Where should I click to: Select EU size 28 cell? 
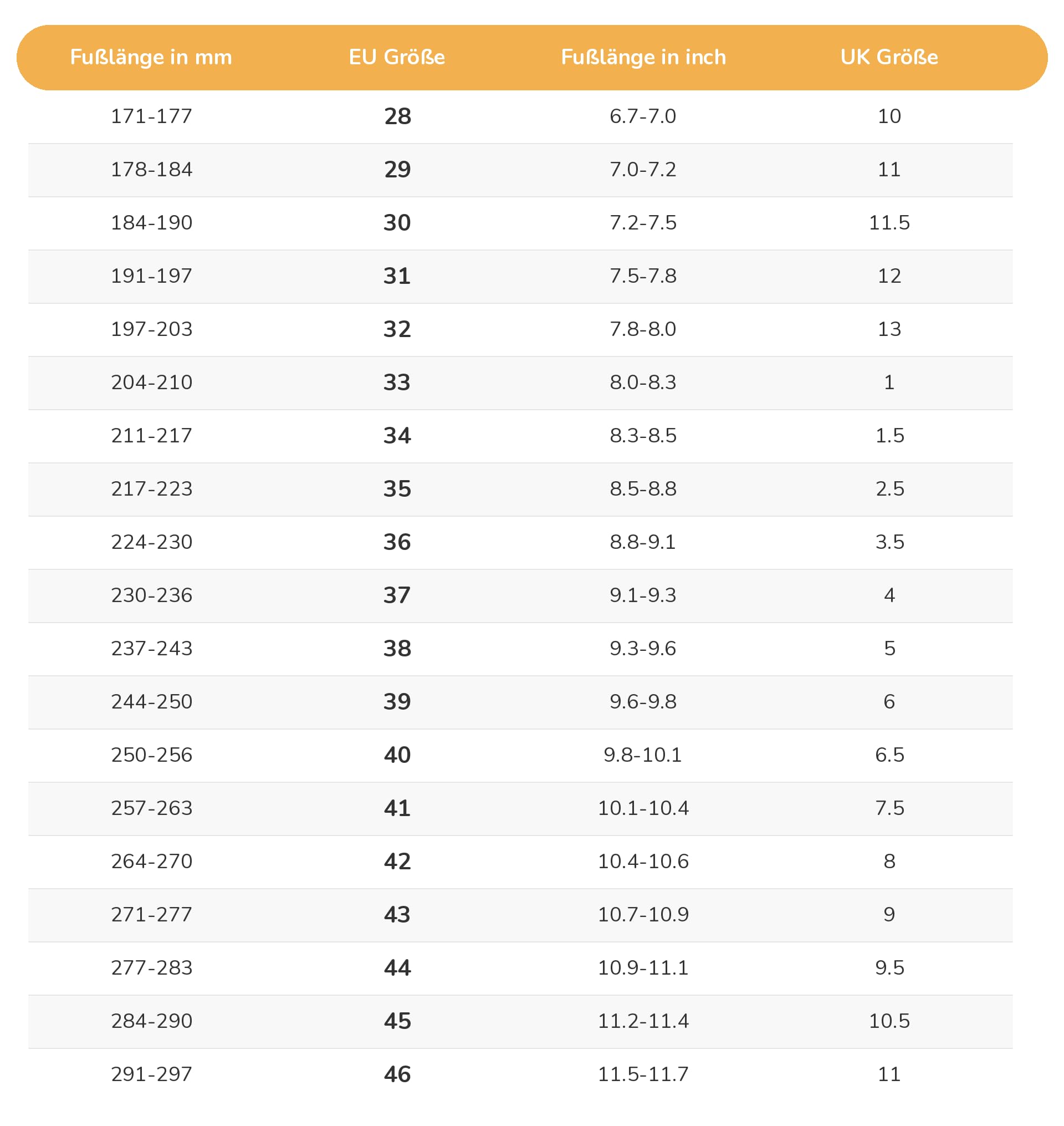pyautogui.click(x=397, y=116)
